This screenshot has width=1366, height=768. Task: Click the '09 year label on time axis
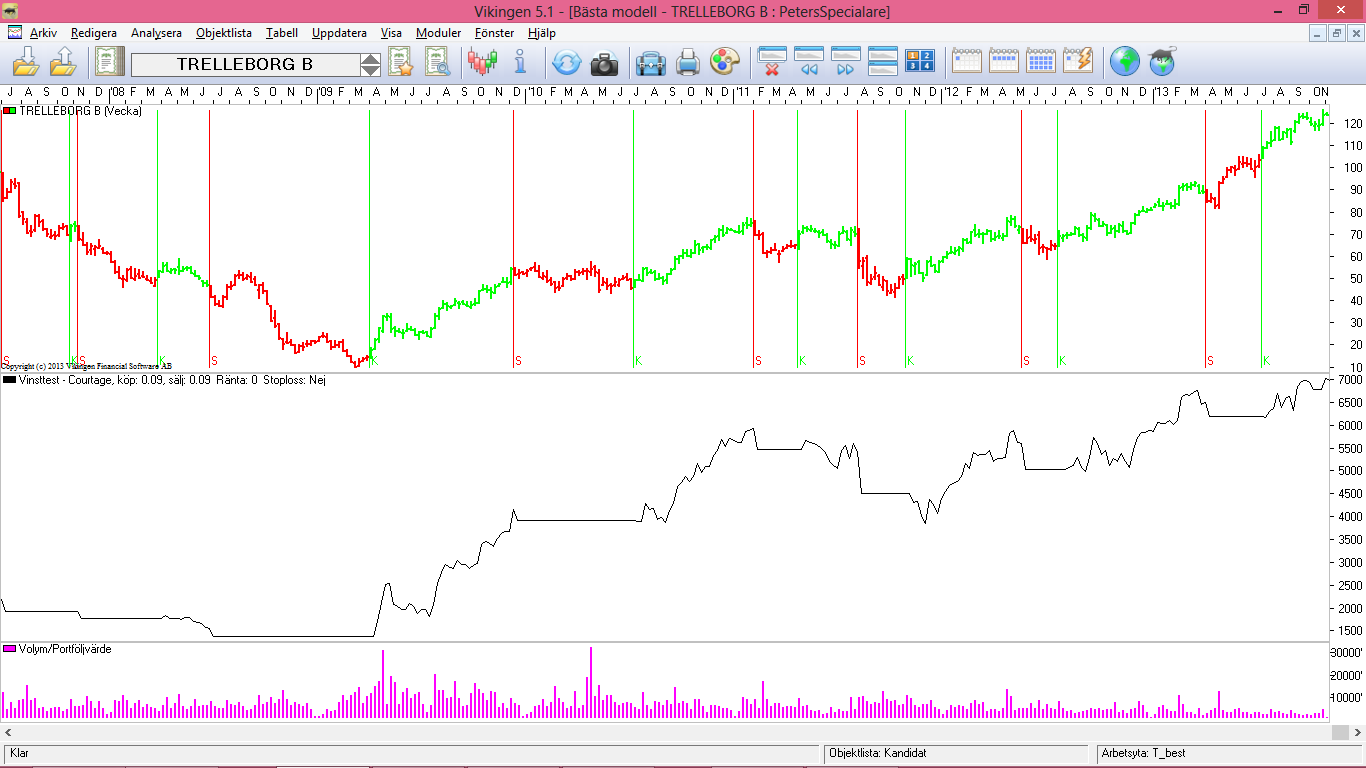pyautogui.click(x=326, y=92)
